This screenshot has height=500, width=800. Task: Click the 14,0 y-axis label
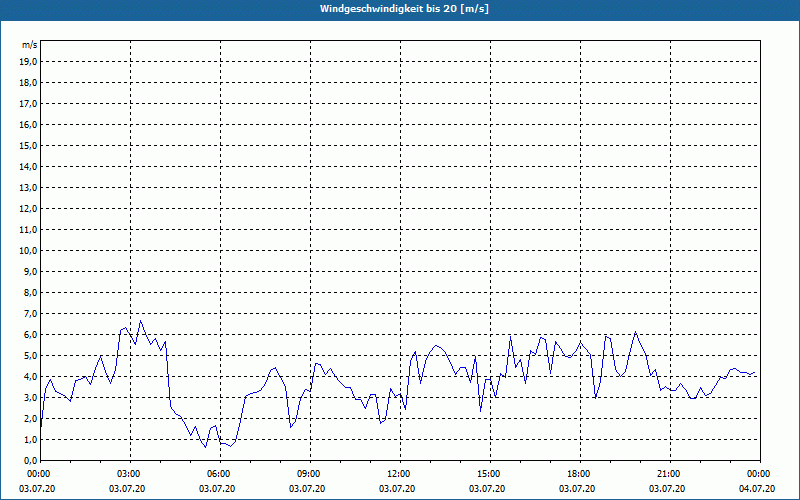[28, 166]
